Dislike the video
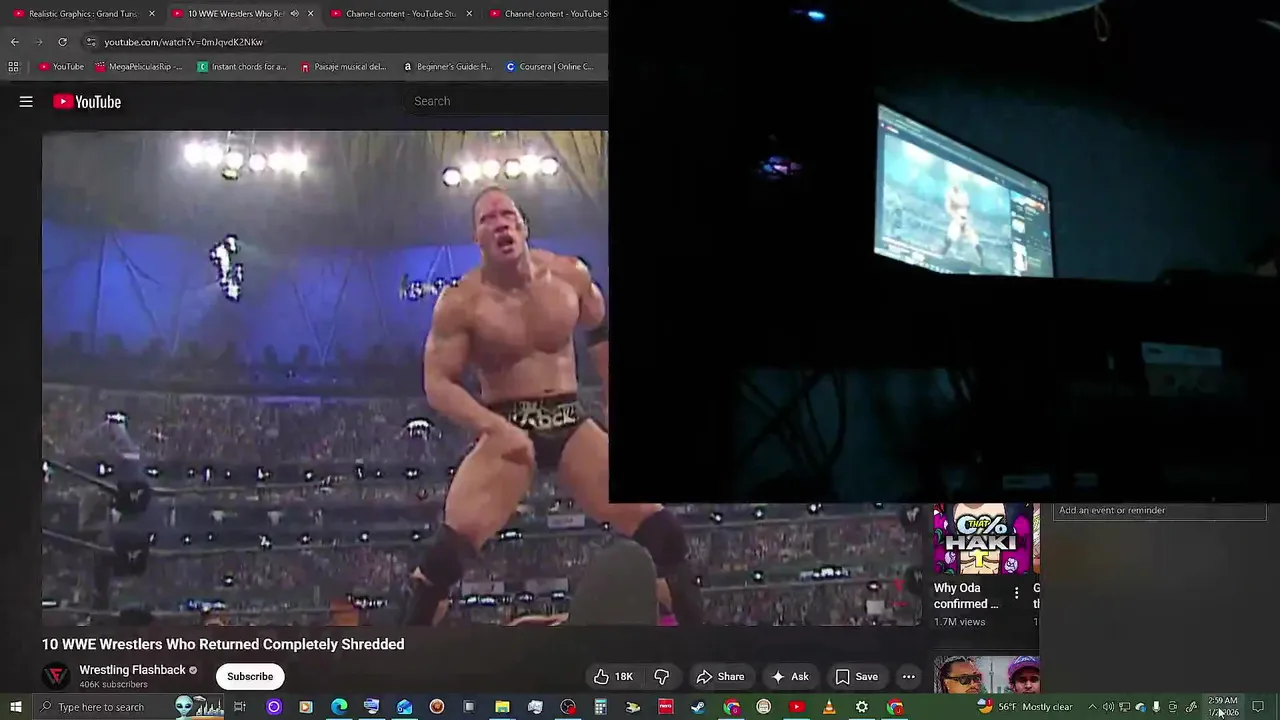The height and width of the screenshot is (720, 1280). click(662, 677)
